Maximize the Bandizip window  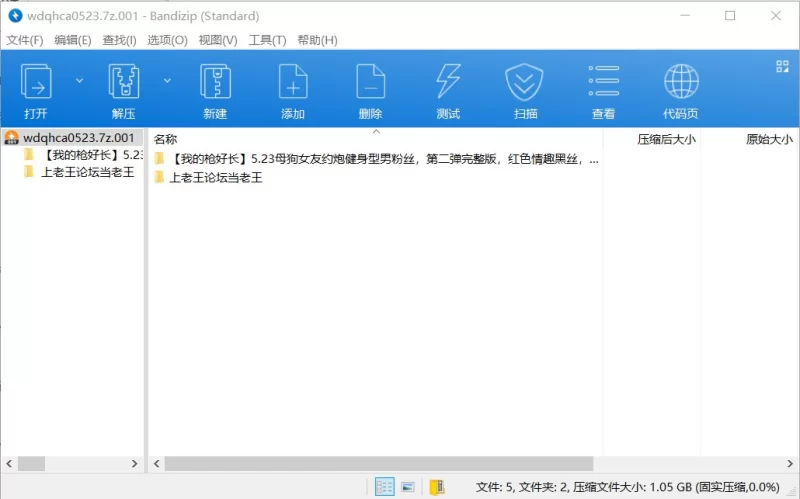730,16
